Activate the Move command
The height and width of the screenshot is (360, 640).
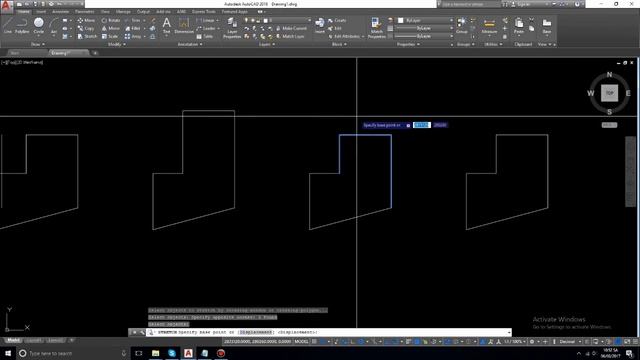pyautogui.click(x=86, y=20)
